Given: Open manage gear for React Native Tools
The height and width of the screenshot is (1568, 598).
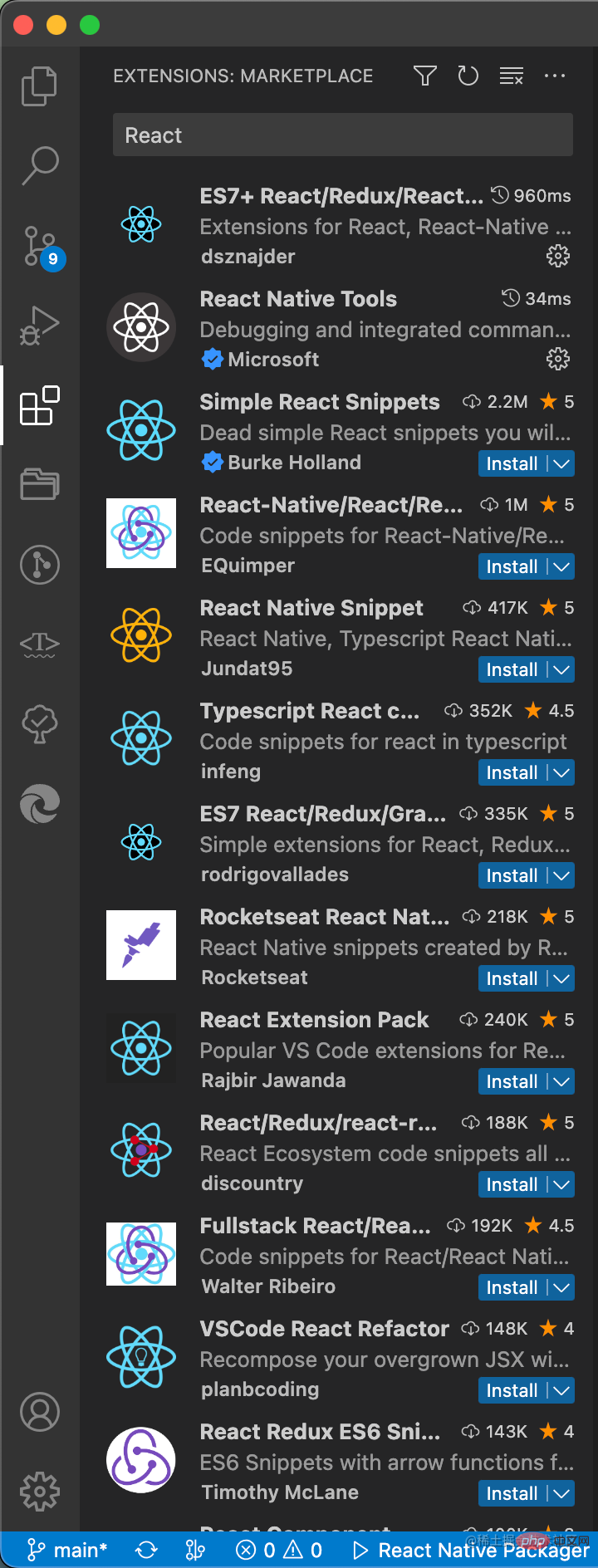Looking at the screenshot, I should coord(557,359).
